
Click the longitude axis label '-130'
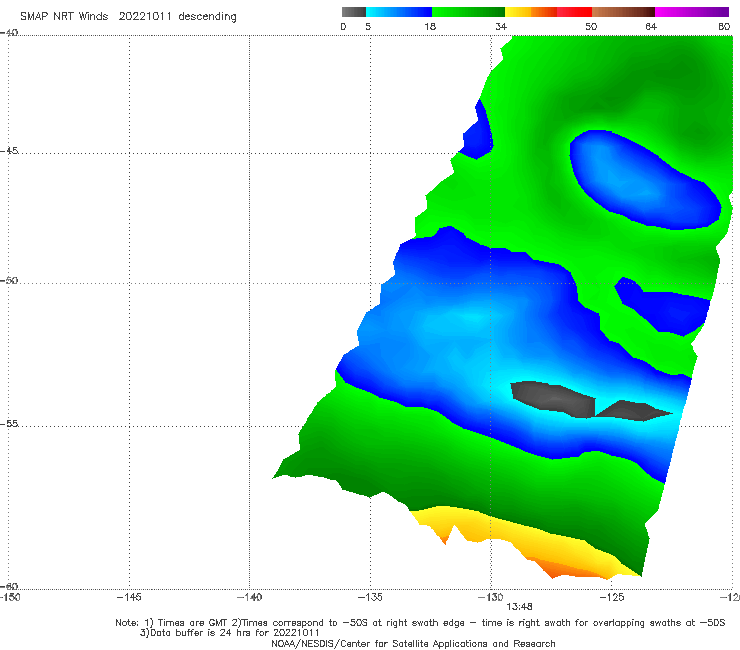pyautogui.click(x=491, y=597)
